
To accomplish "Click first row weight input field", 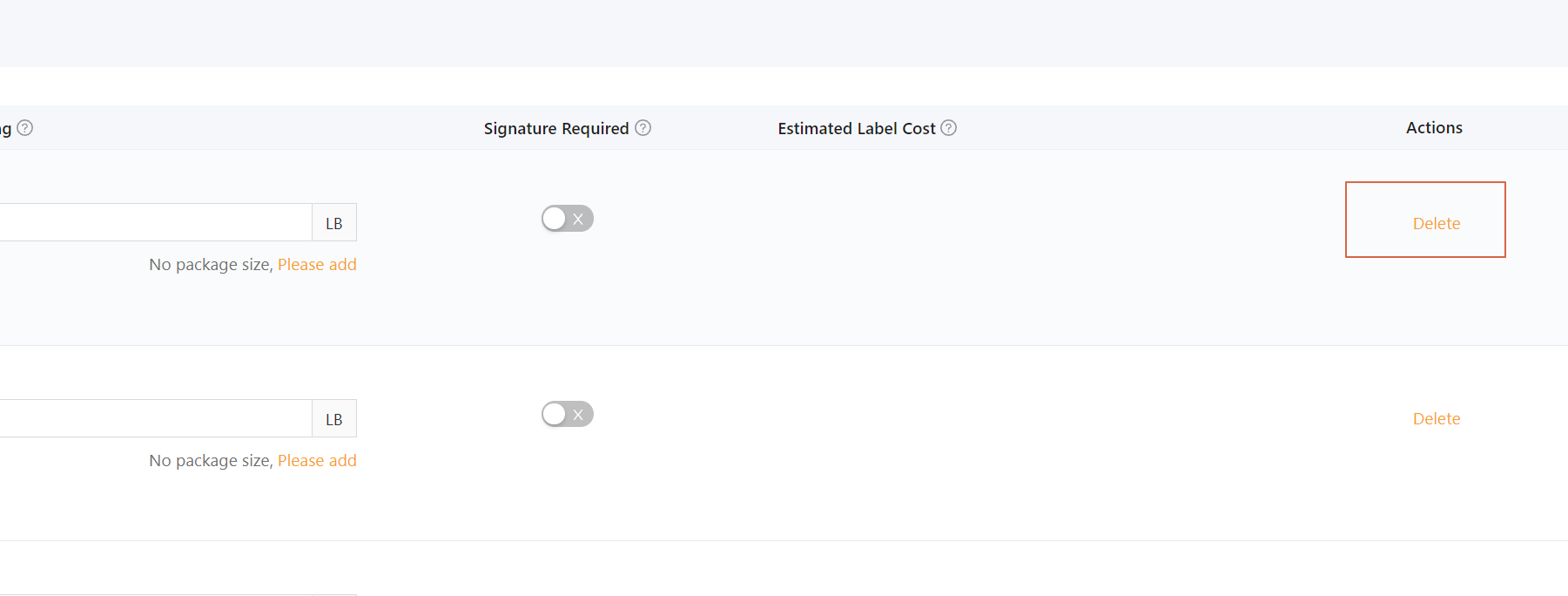I will pyautogui.click(x=156, y=222).
